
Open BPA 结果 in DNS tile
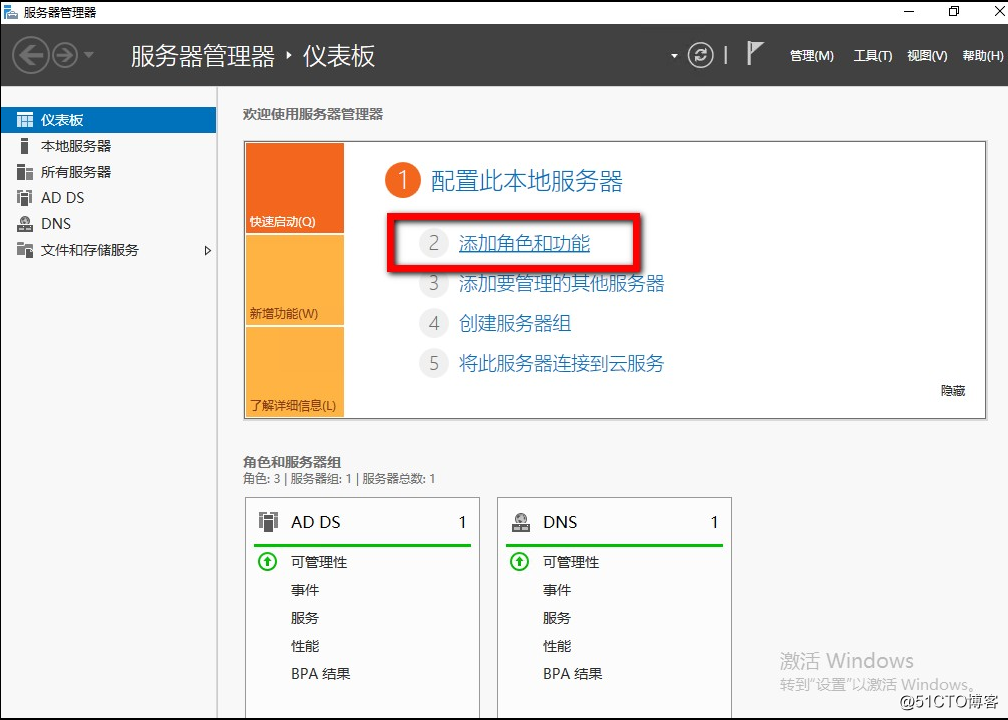[x=572, y=674]
